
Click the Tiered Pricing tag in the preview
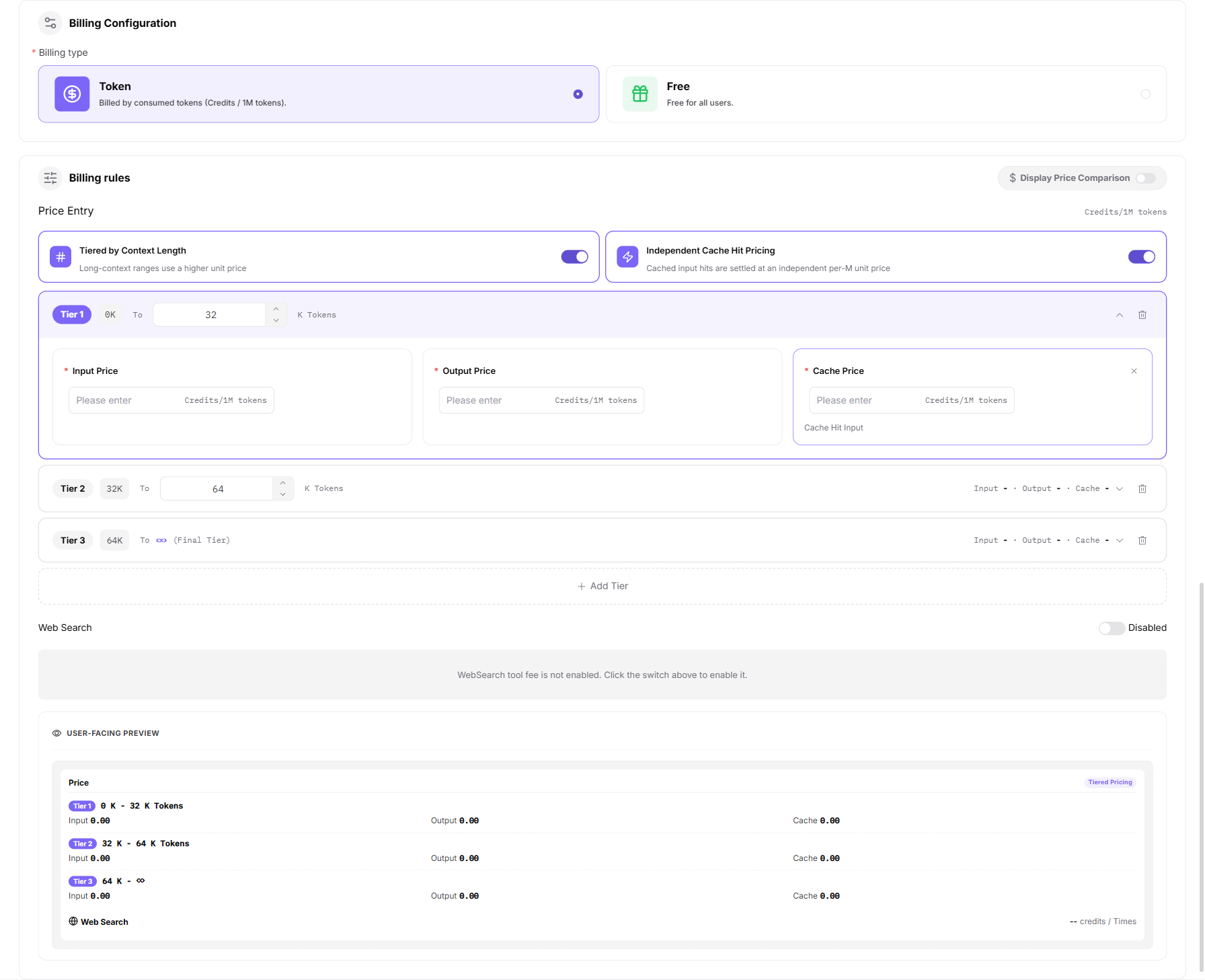pos(1110,782)
